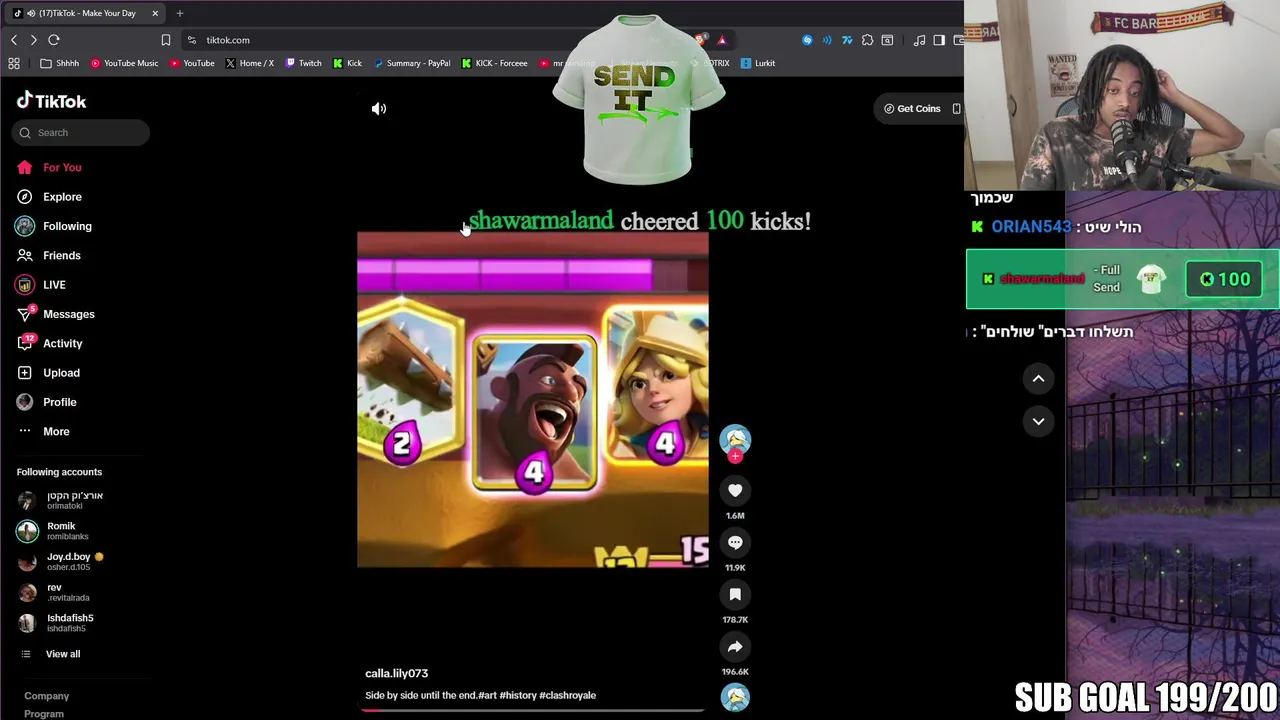Viewport: 1280px width, 720px height.
Task: Open the Activity notifications
Action: [x=62, y=343]
